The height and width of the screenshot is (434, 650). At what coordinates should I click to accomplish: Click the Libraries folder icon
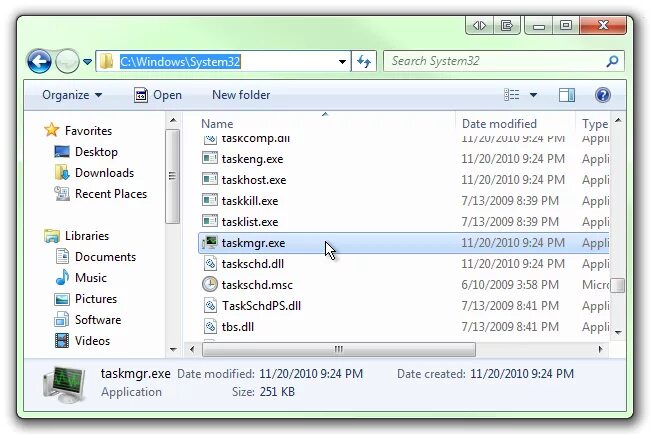52,236
